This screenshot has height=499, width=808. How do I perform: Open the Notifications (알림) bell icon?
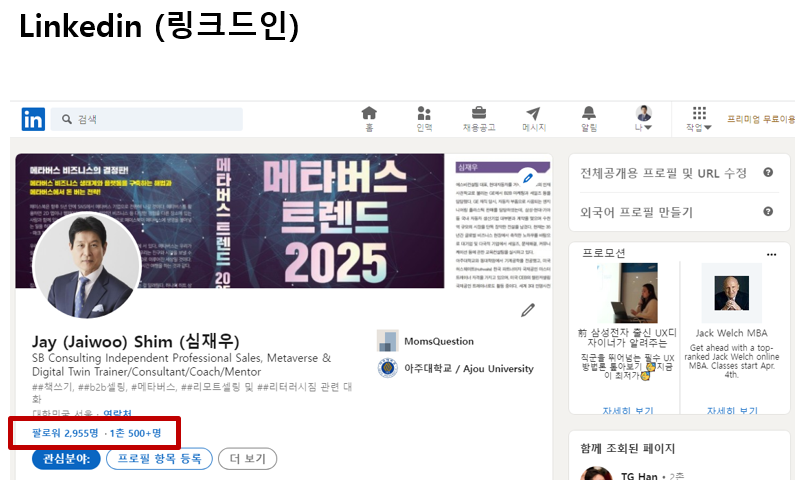(x=588, y=113)
